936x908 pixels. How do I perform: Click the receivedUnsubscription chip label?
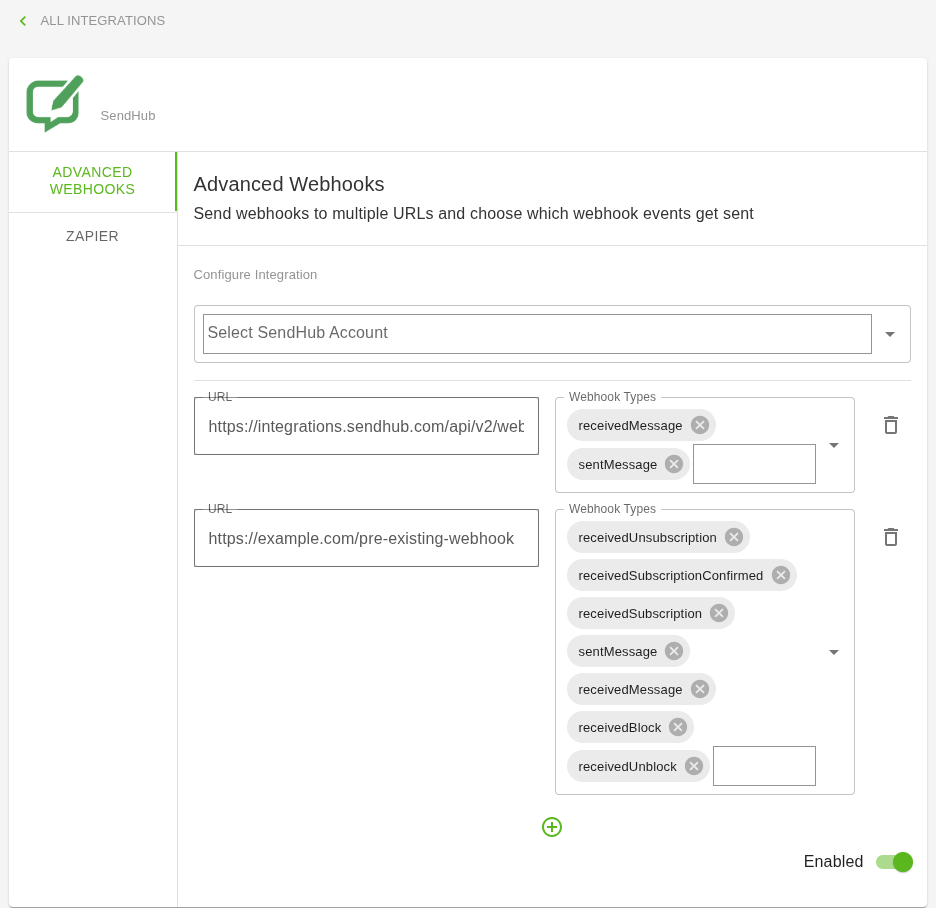coord(647,538)
